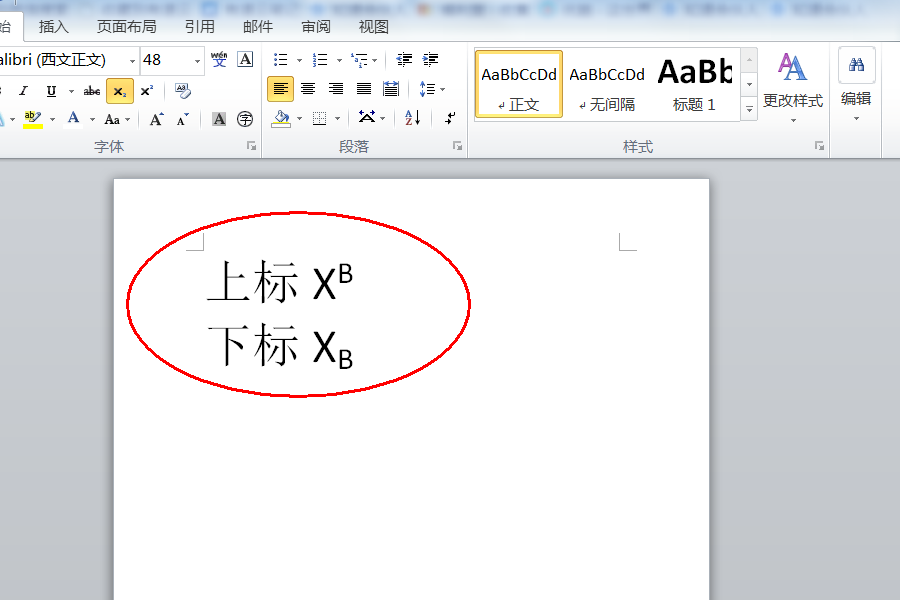The image size is (900, 600).
Task: Open the font color picker arrow
Action: coord(92,118)
